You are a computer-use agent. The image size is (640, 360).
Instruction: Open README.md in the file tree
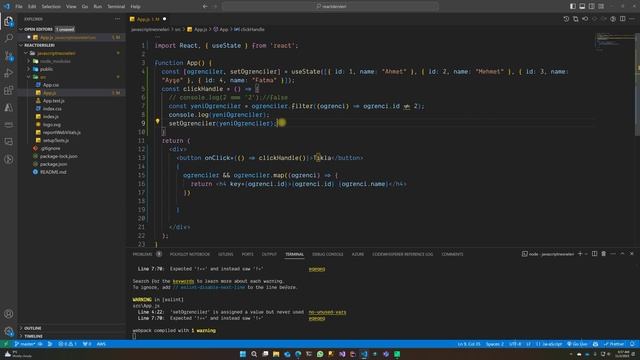point(53,172)
